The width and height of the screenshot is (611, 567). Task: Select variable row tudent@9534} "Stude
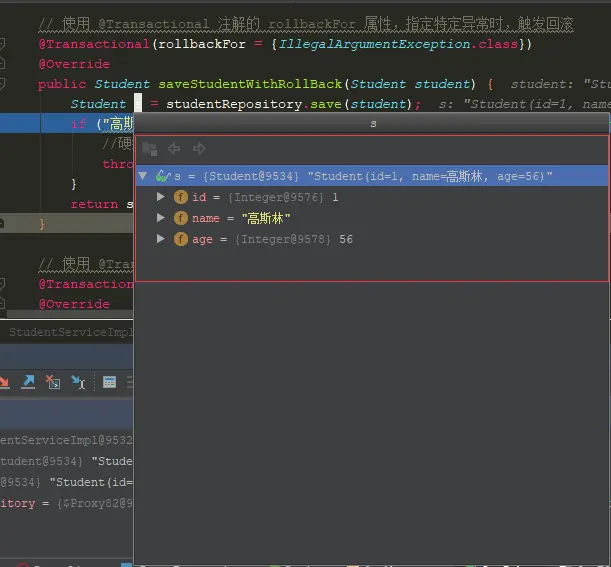pyautogui.click(x=66, y=461)
